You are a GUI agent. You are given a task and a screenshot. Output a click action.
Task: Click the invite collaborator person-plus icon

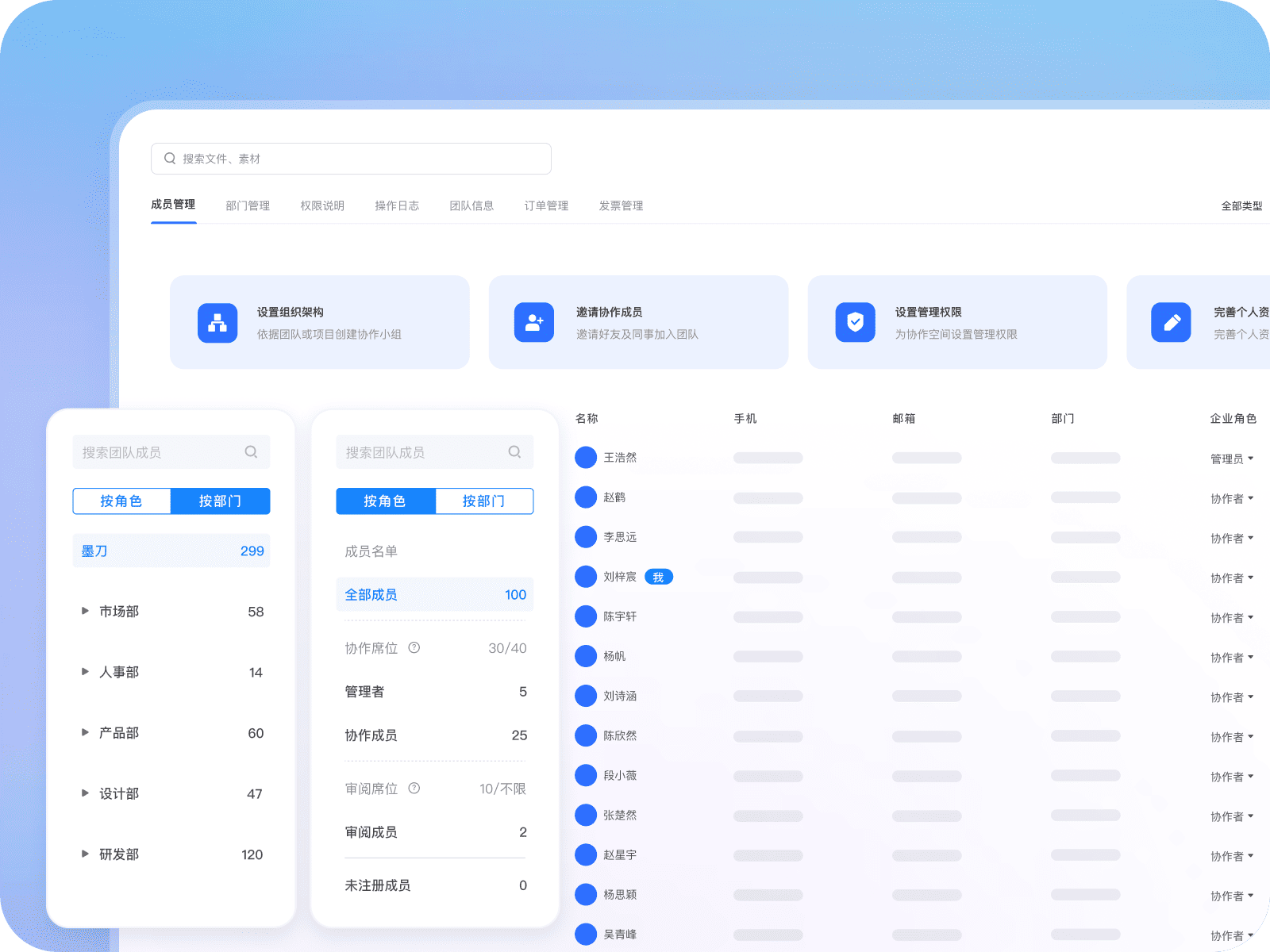click(534, 323)
